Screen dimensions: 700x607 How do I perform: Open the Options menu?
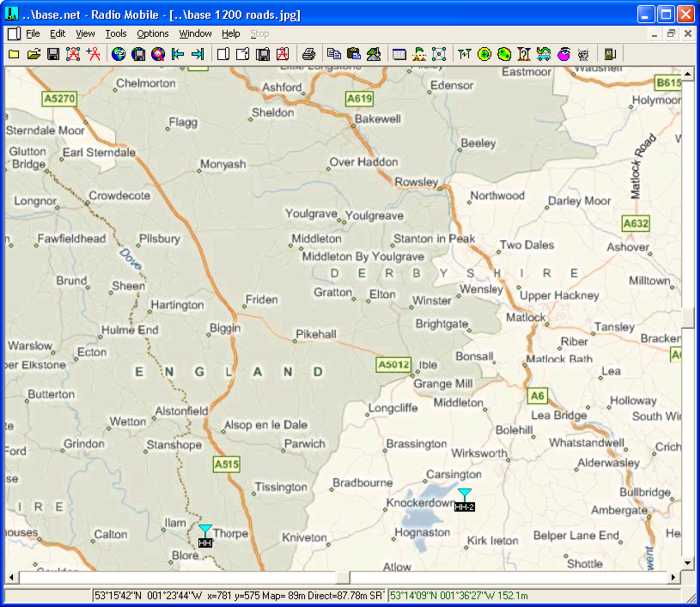(152, 34)
